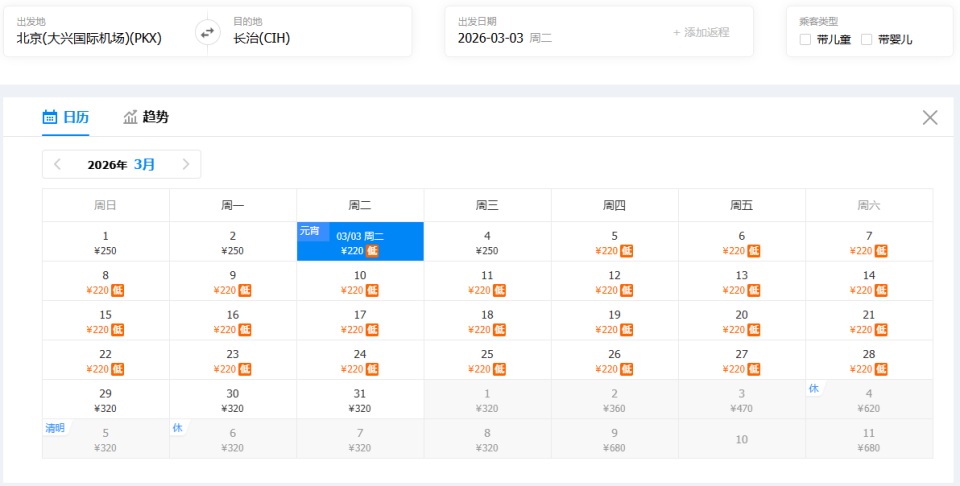960x486 pixels.
Task: Click the 添加返程 link
Action: click(701, 32)
